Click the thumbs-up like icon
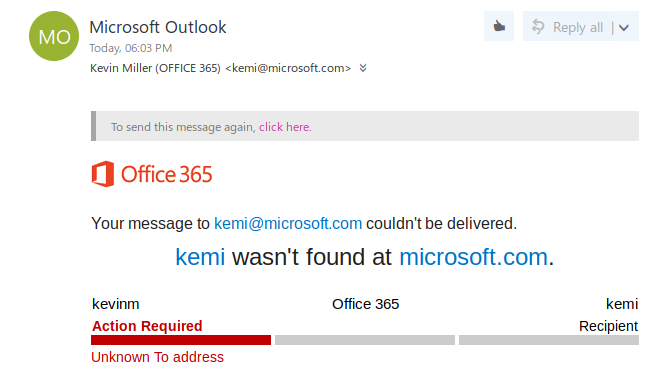 point(499,27)
